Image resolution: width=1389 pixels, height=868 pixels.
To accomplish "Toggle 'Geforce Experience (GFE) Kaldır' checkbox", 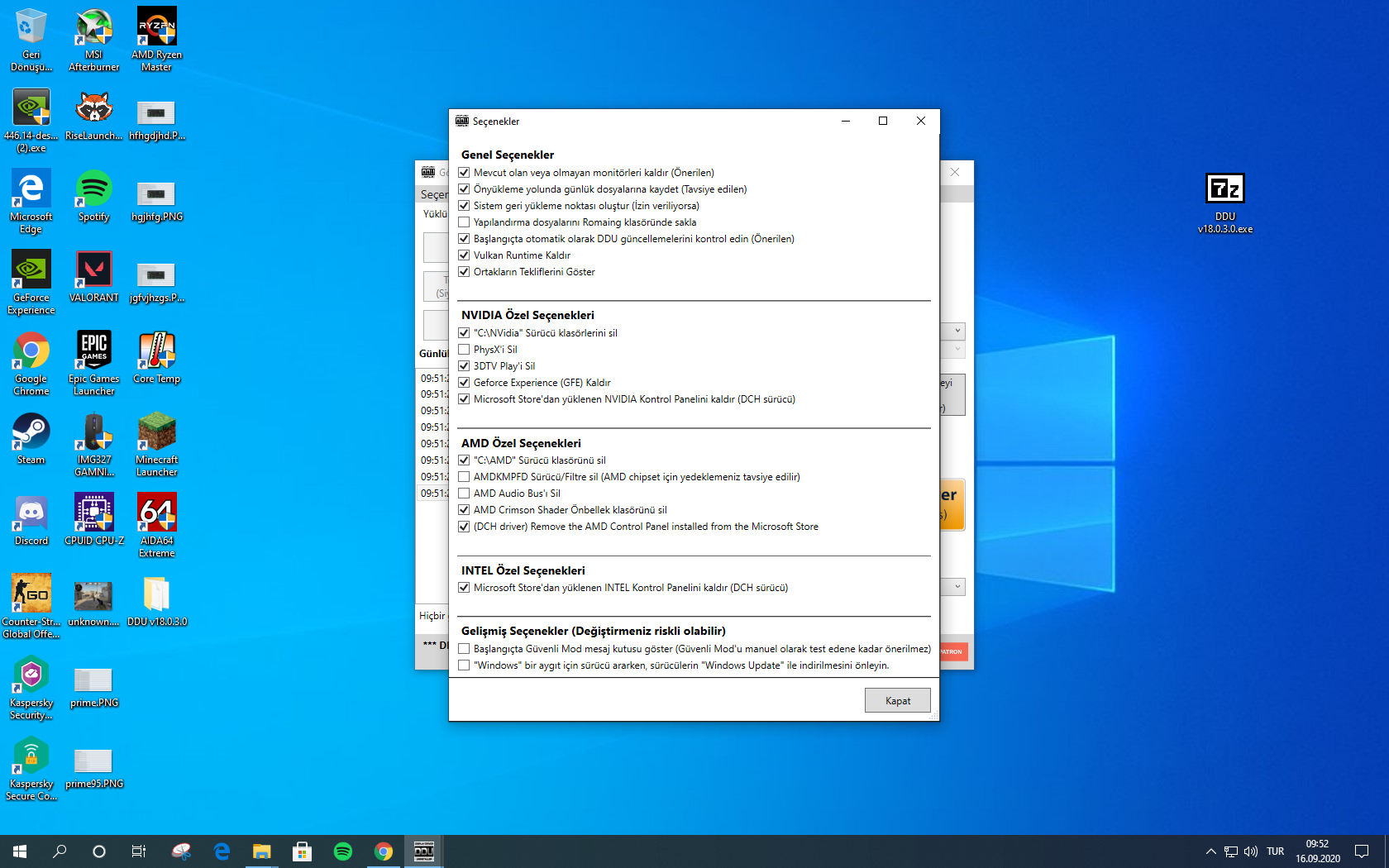I will pyautogui.click(x=464, y=383).
